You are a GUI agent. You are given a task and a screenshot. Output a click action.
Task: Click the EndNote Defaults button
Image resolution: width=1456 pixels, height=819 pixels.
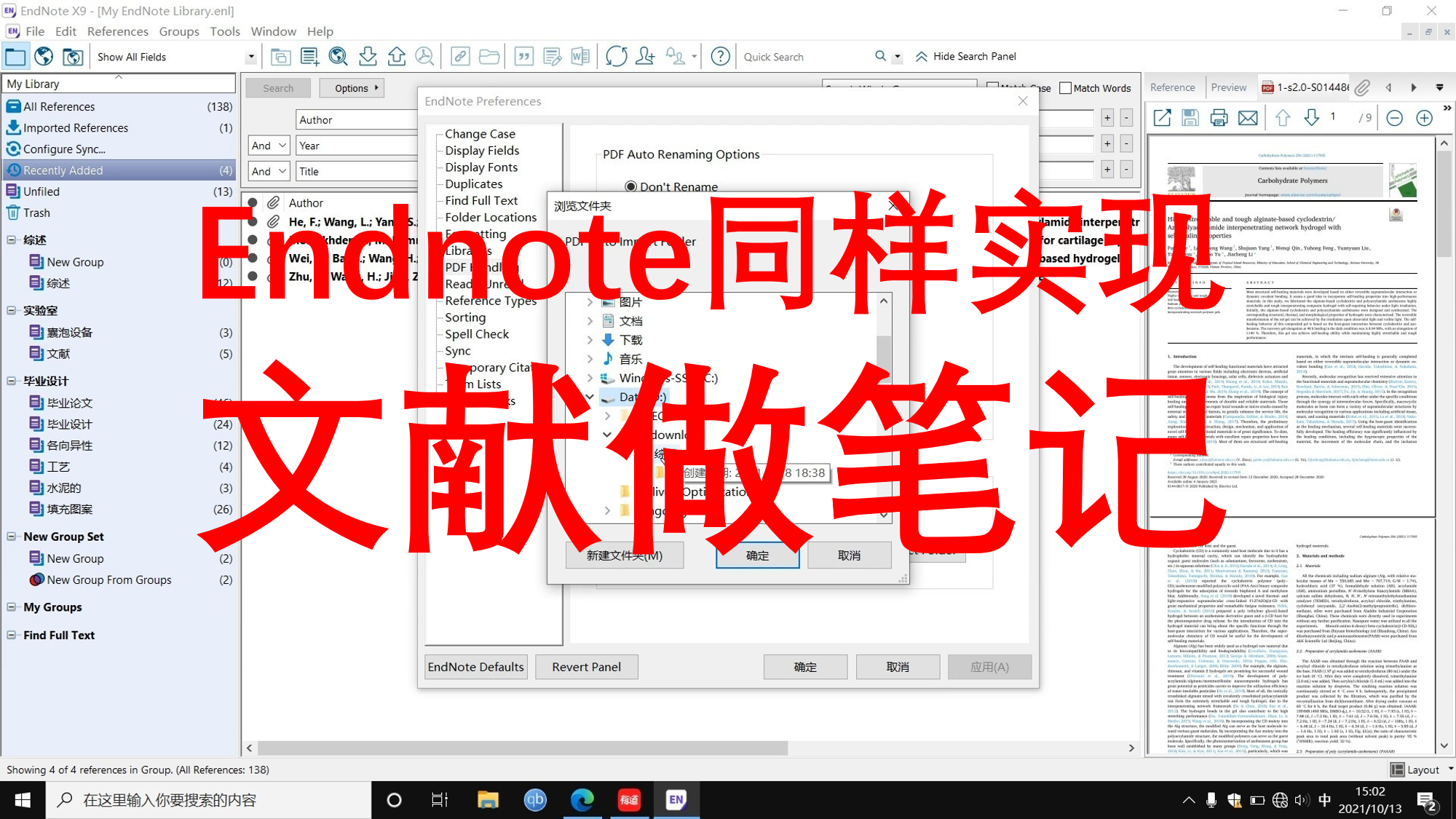[475, 666]
